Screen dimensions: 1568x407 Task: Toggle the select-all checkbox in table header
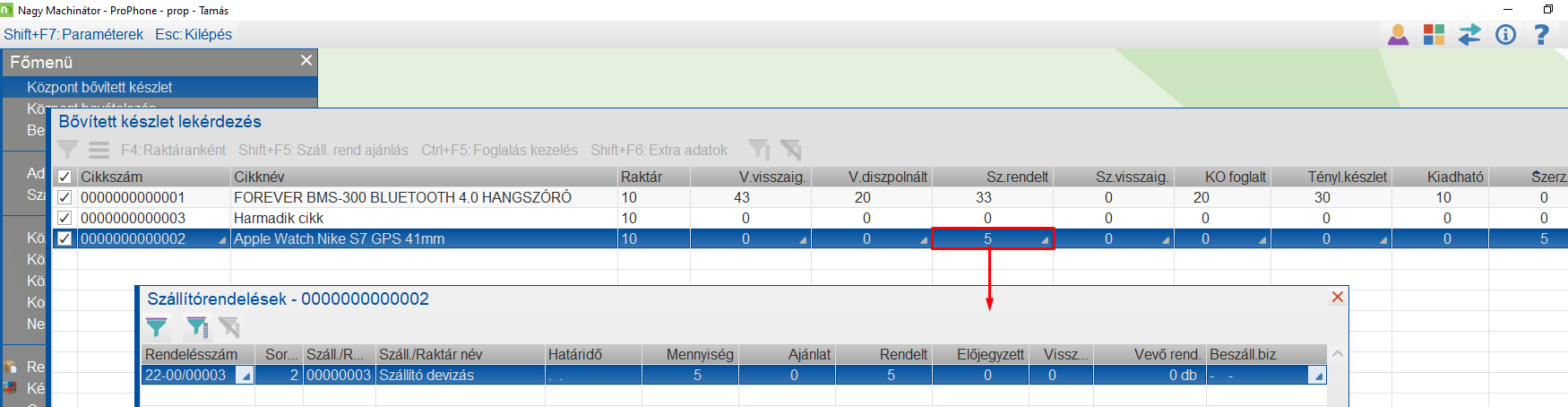(65, 177)
